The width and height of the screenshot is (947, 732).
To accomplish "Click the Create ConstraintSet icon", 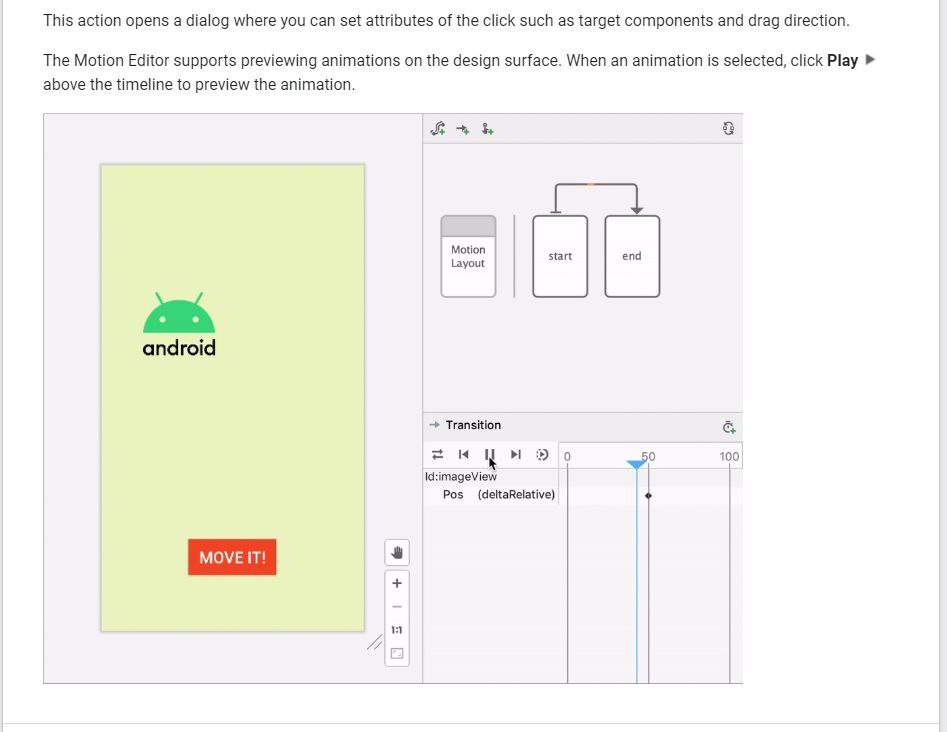I will [x=438, y=128].
